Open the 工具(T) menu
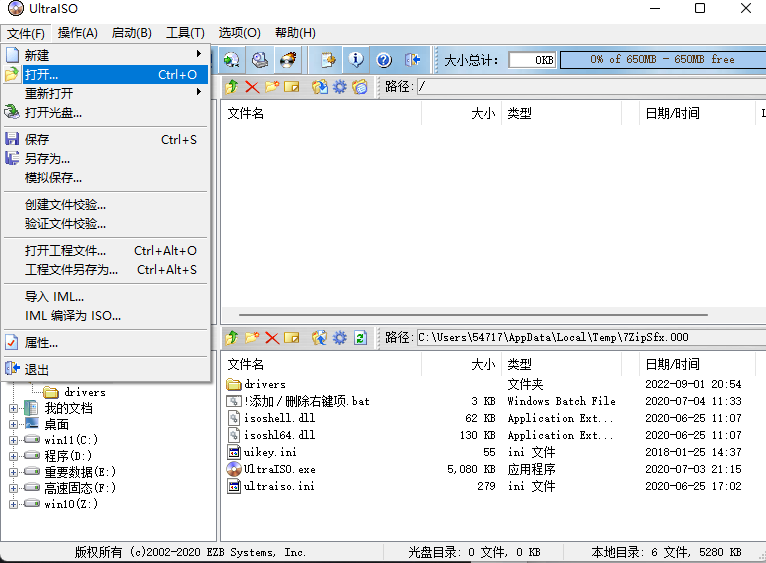The image size is (766, 563). tap(185, 33)
